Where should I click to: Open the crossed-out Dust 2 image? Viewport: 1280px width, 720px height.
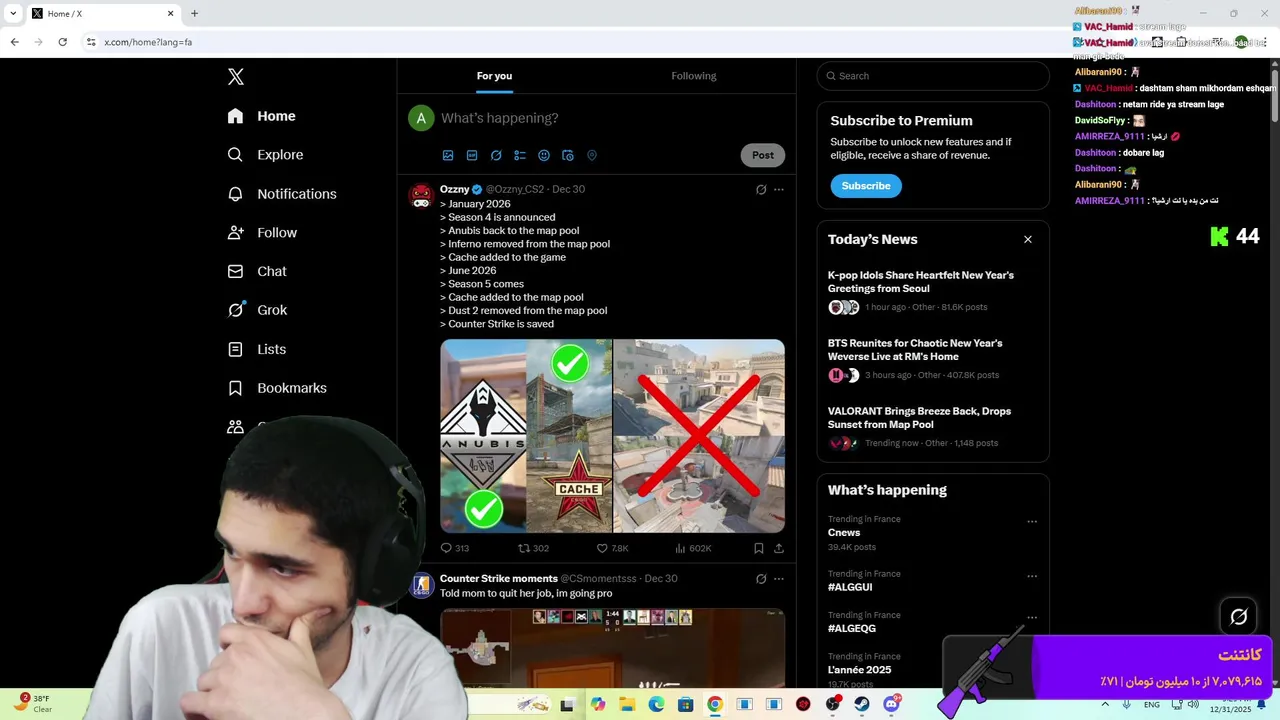click(x=699, y=436)
